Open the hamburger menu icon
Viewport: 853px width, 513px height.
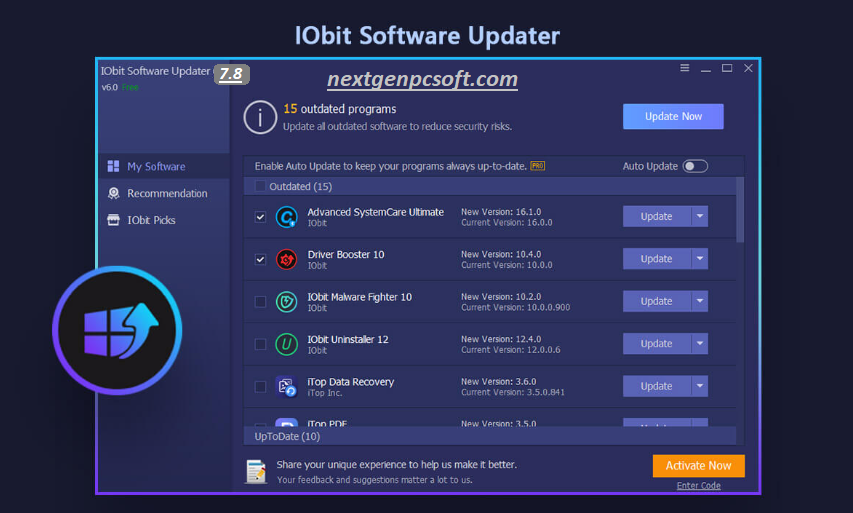click(684, 68)
